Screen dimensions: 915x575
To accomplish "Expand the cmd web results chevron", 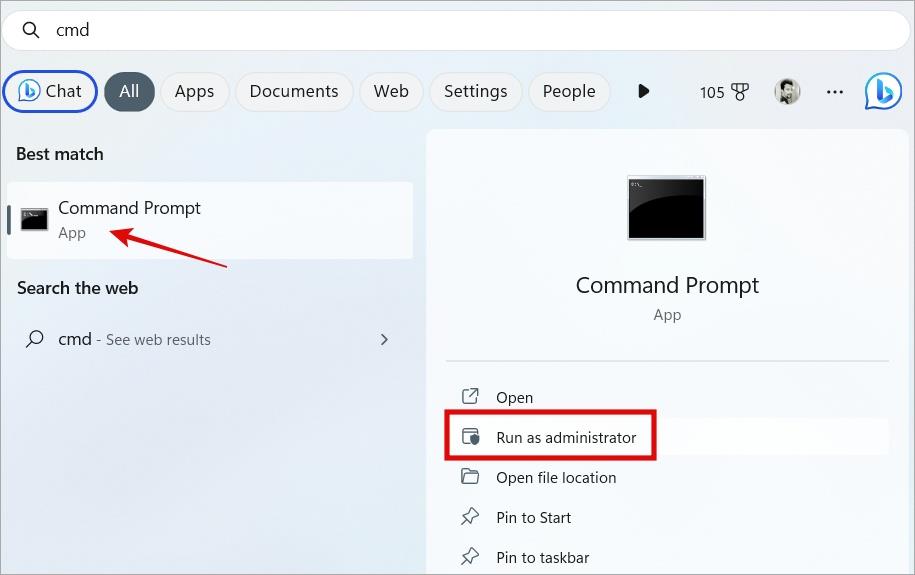I will [384, 339].
